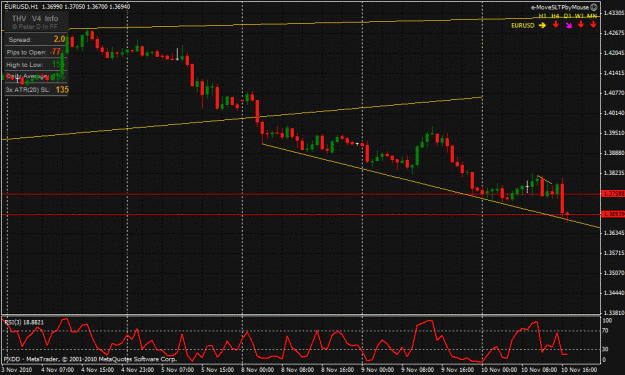Click the e-MoveSLTPbyMouse expert advisor name
The height and width of the screenshot is (375, 625).
click(x=560, y=7)
